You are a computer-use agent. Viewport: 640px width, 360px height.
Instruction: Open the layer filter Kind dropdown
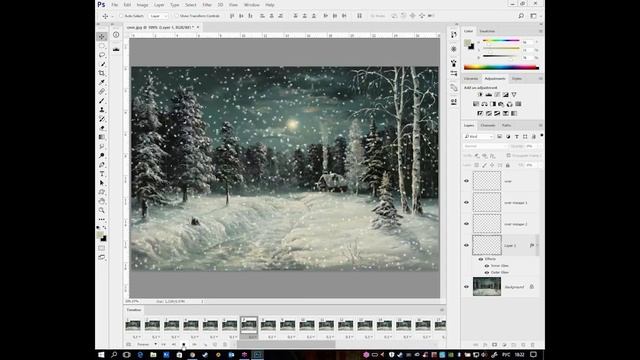pyautogui.click(x=479, y=136)
